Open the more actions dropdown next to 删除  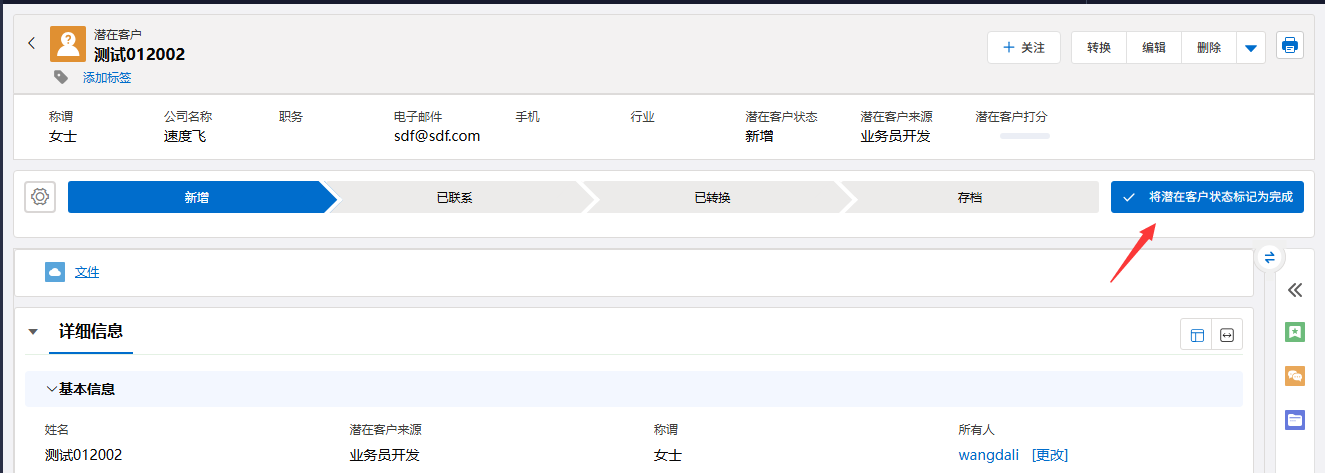coord(1251,47)
